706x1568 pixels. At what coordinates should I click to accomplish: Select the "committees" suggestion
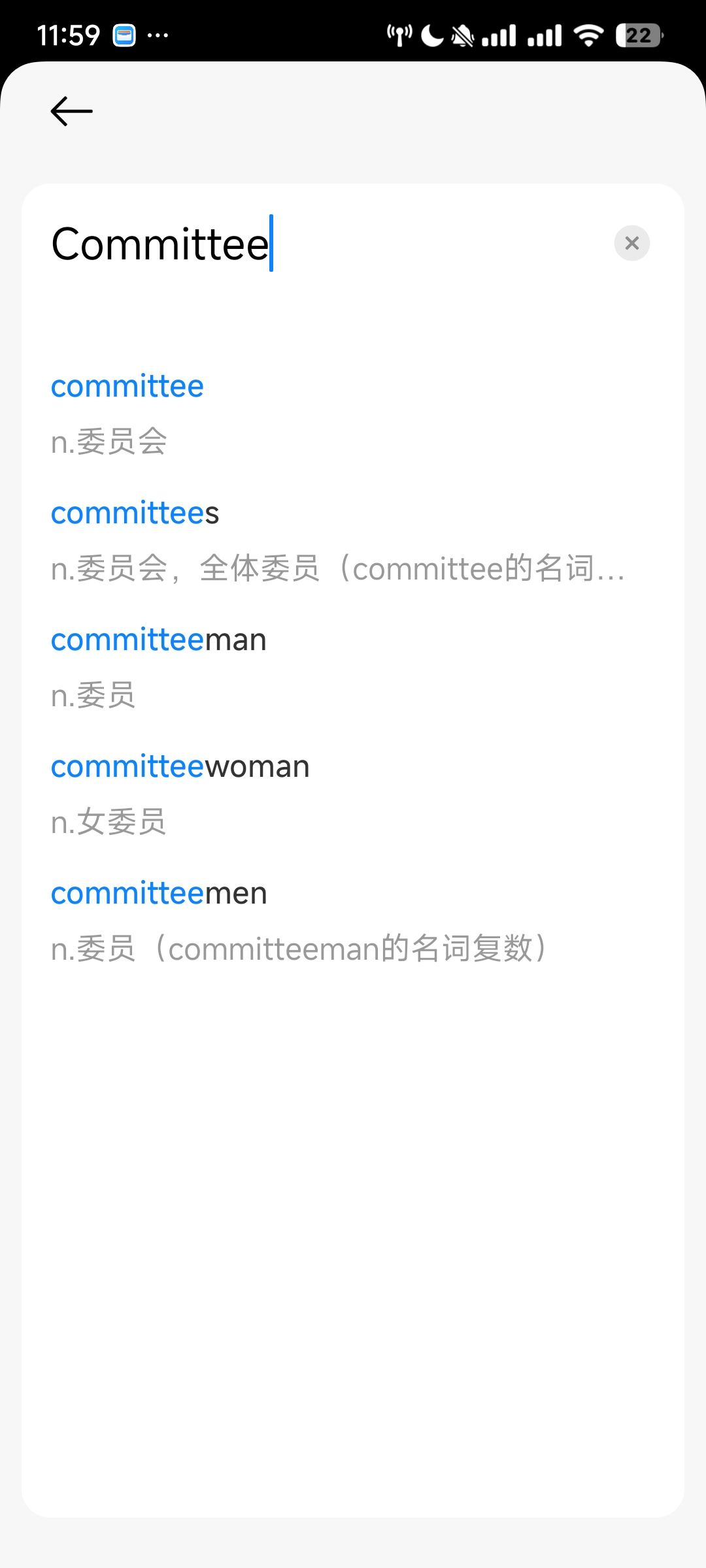(x=135, y=514)
